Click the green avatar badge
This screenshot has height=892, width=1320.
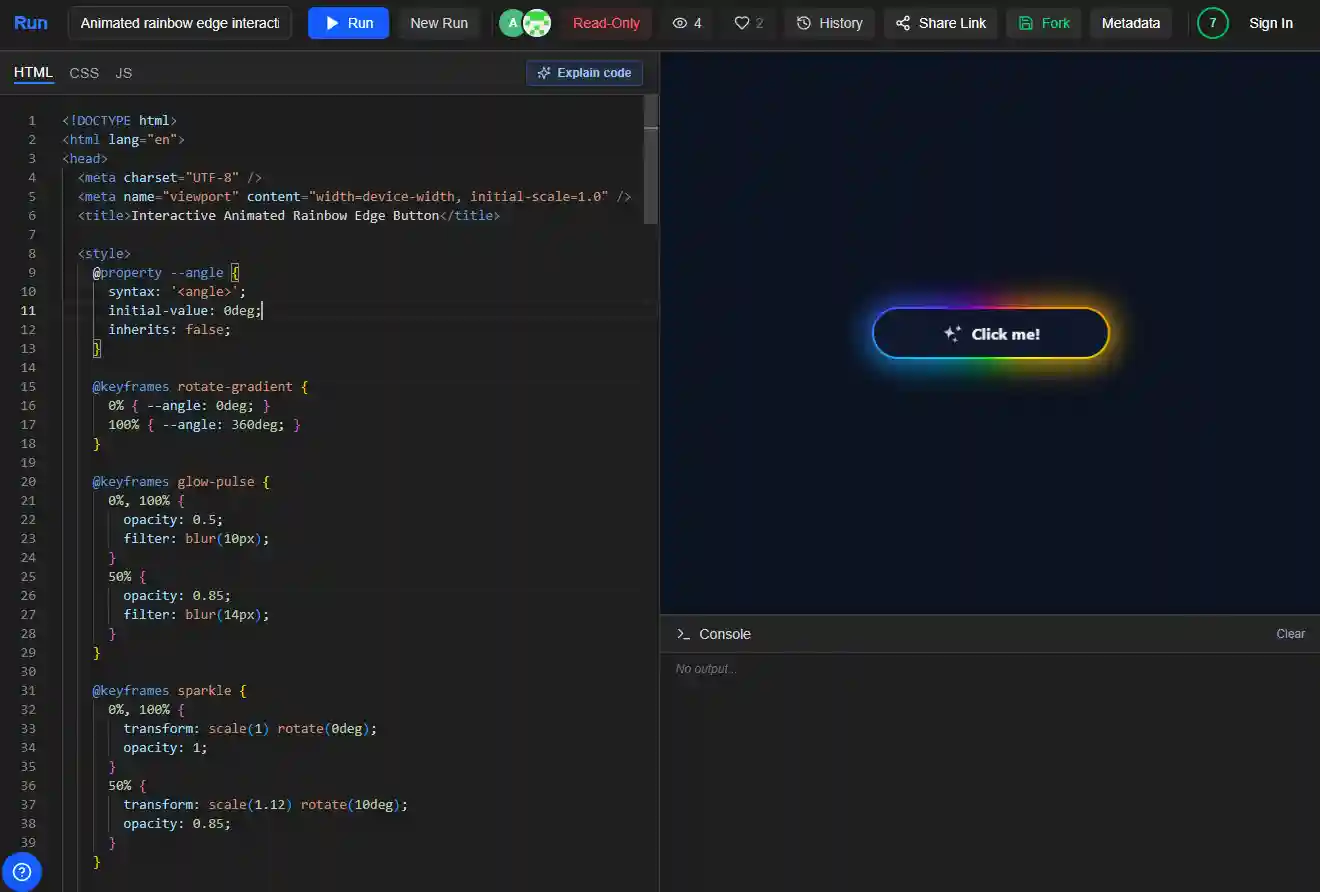coord(511,21)
